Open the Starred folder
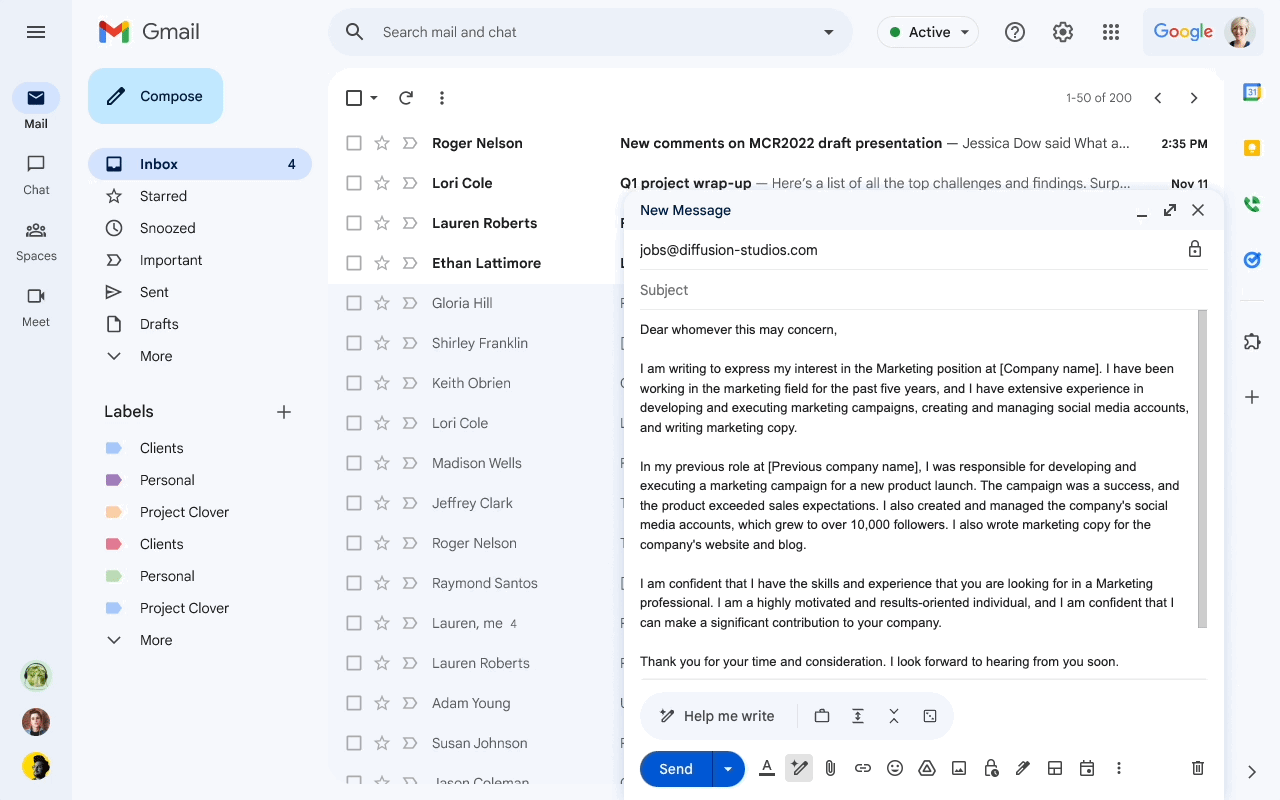 pos(163,196)
